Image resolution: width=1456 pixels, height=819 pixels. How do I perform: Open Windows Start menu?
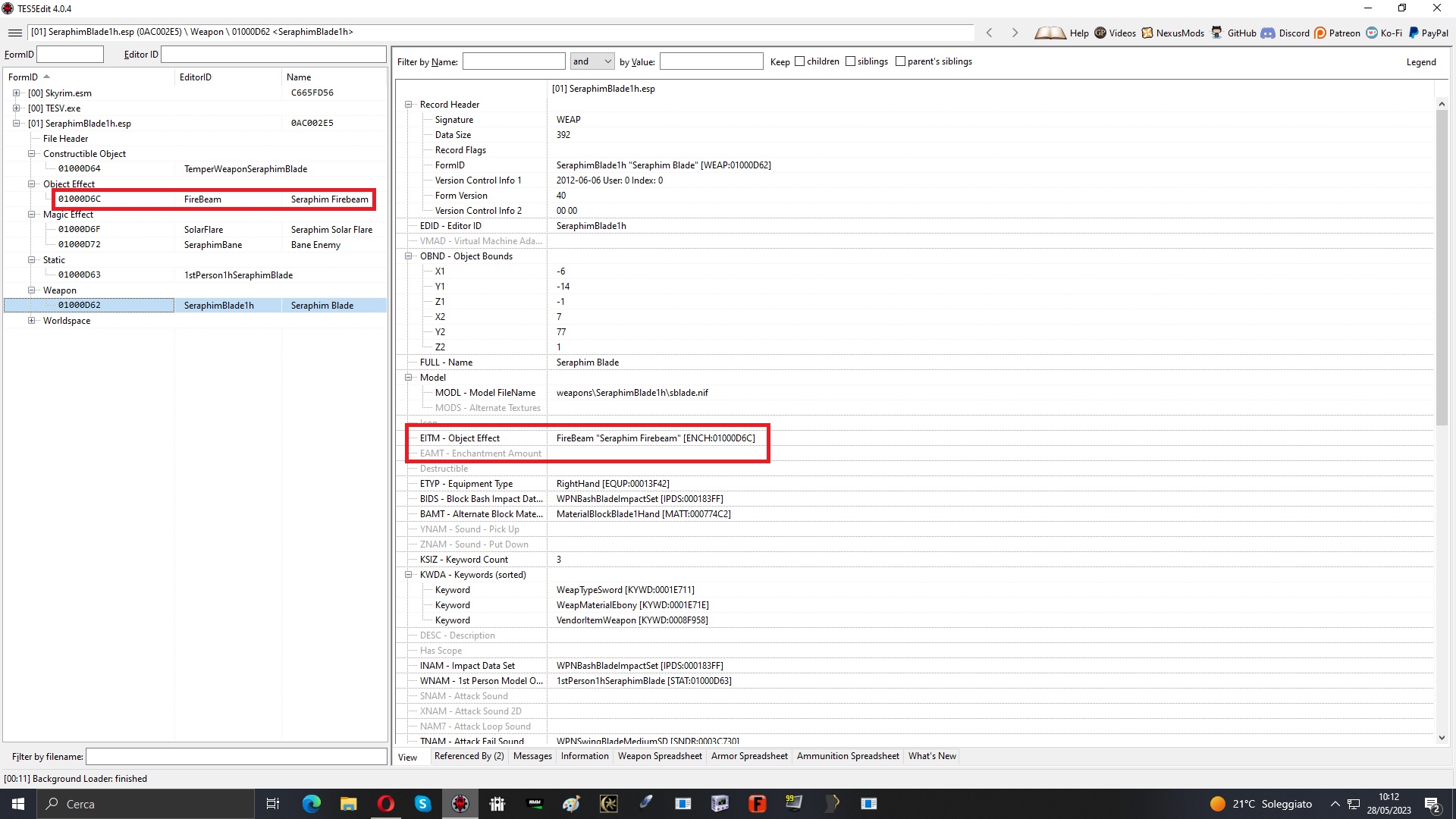[18, 804]
